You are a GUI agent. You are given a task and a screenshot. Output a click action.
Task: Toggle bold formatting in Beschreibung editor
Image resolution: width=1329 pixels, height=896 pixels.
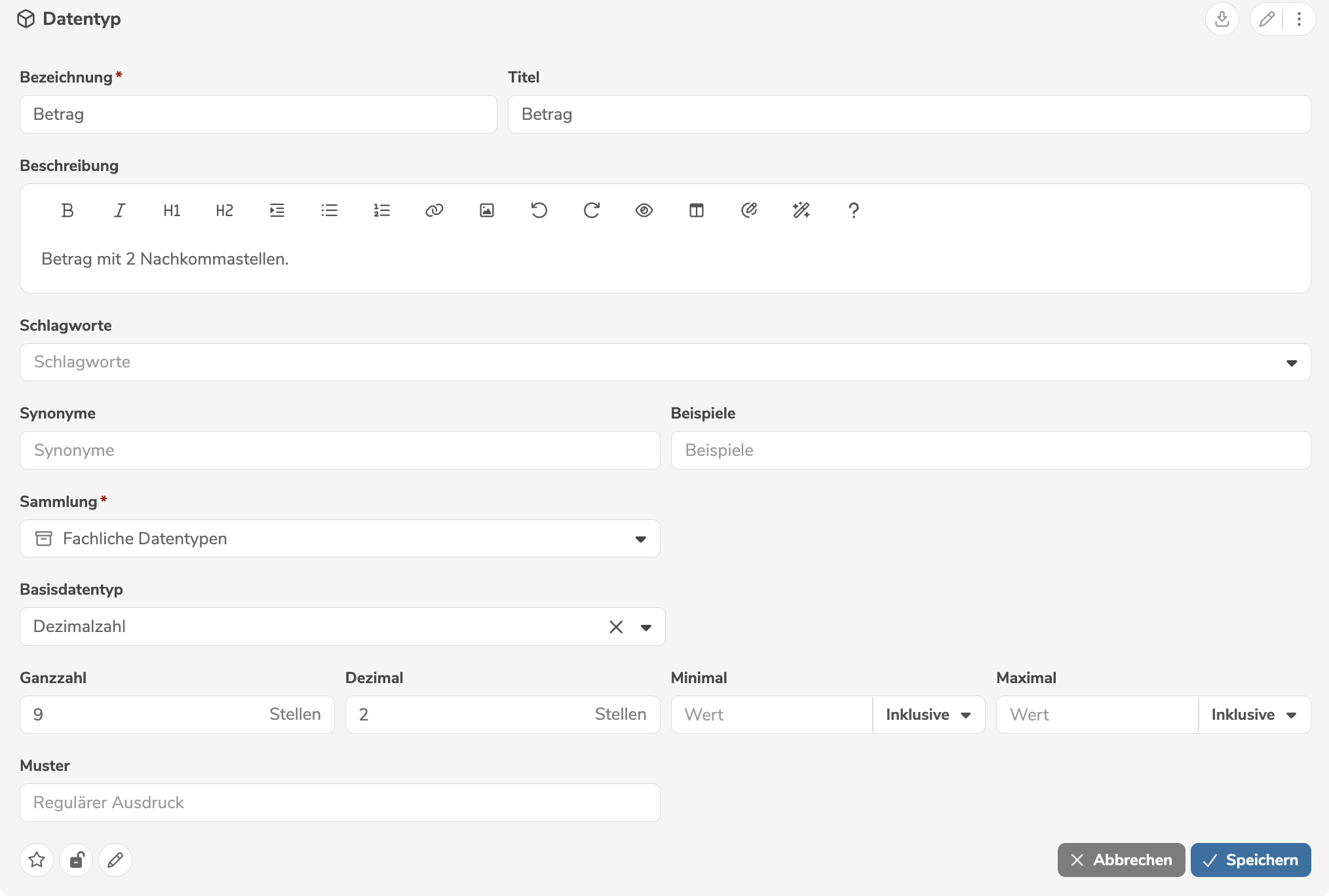pos(67,210)
